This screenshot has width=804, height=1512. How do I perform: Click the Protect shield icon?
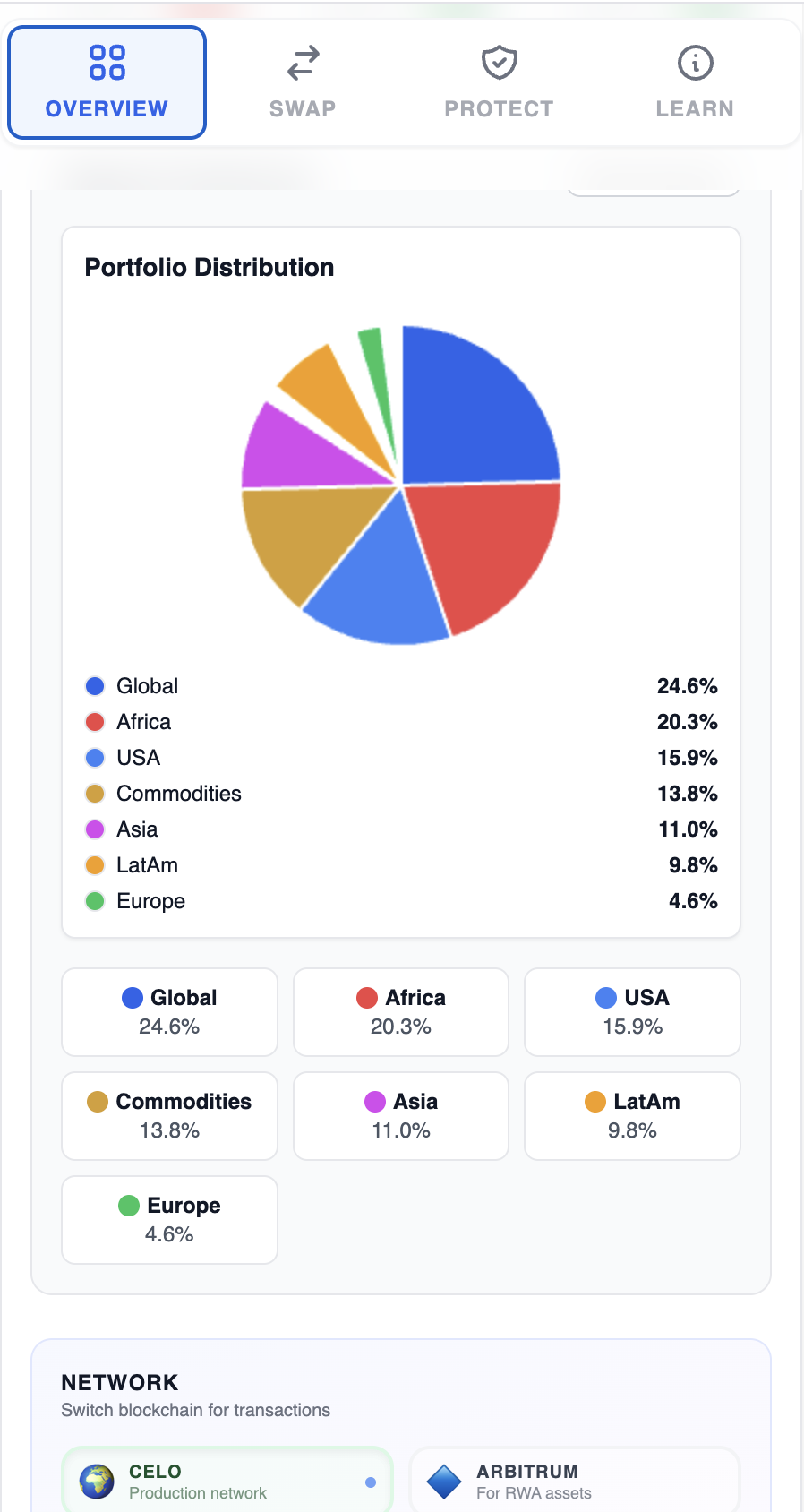coord(499,63)
